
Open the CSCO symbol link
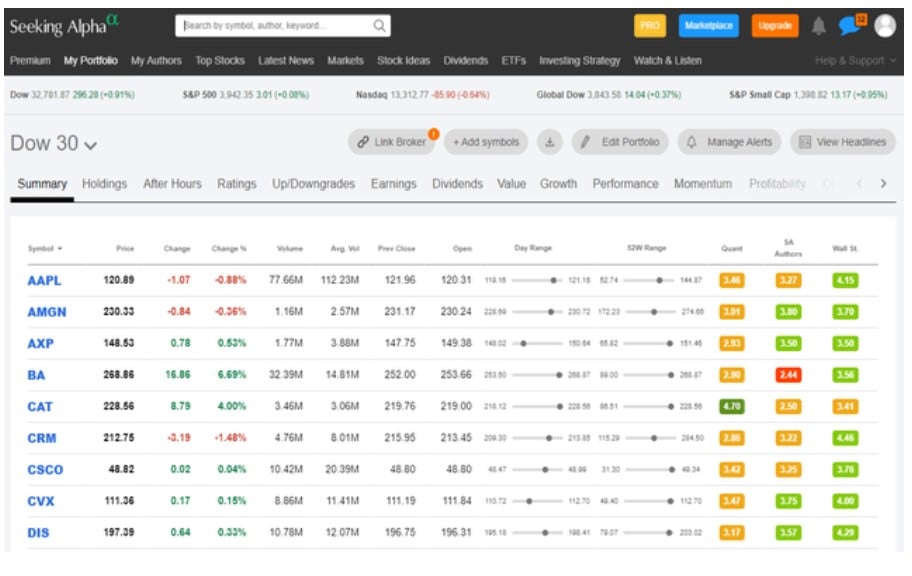coord(45,470)
